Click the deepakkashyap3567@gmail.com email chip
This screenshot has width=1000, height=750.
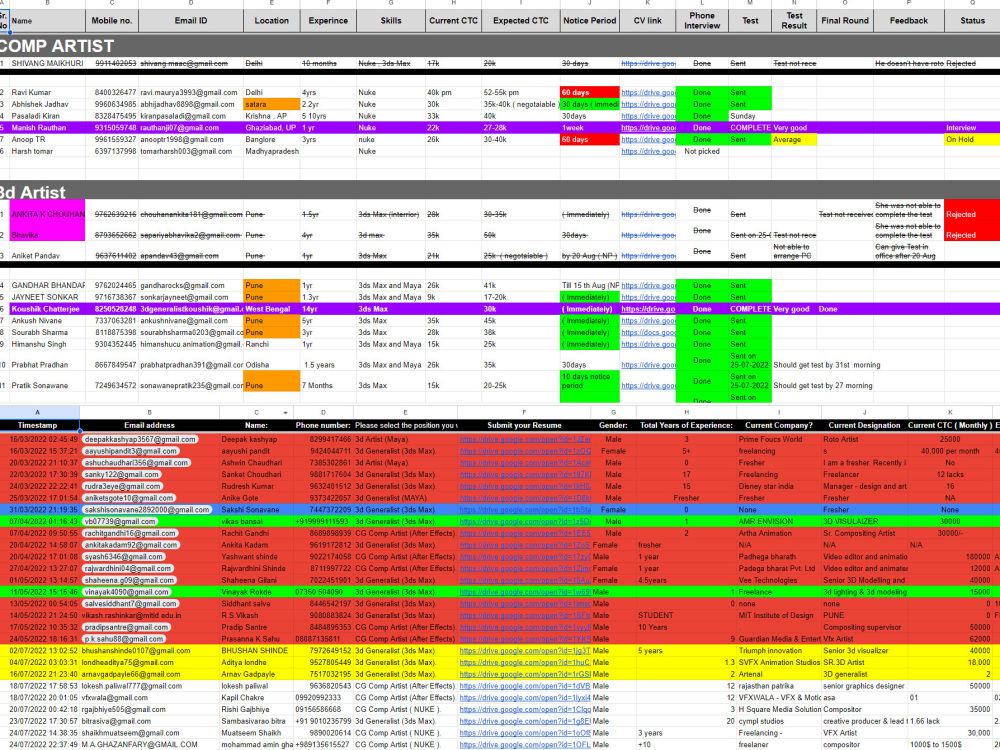pos(140,439)
